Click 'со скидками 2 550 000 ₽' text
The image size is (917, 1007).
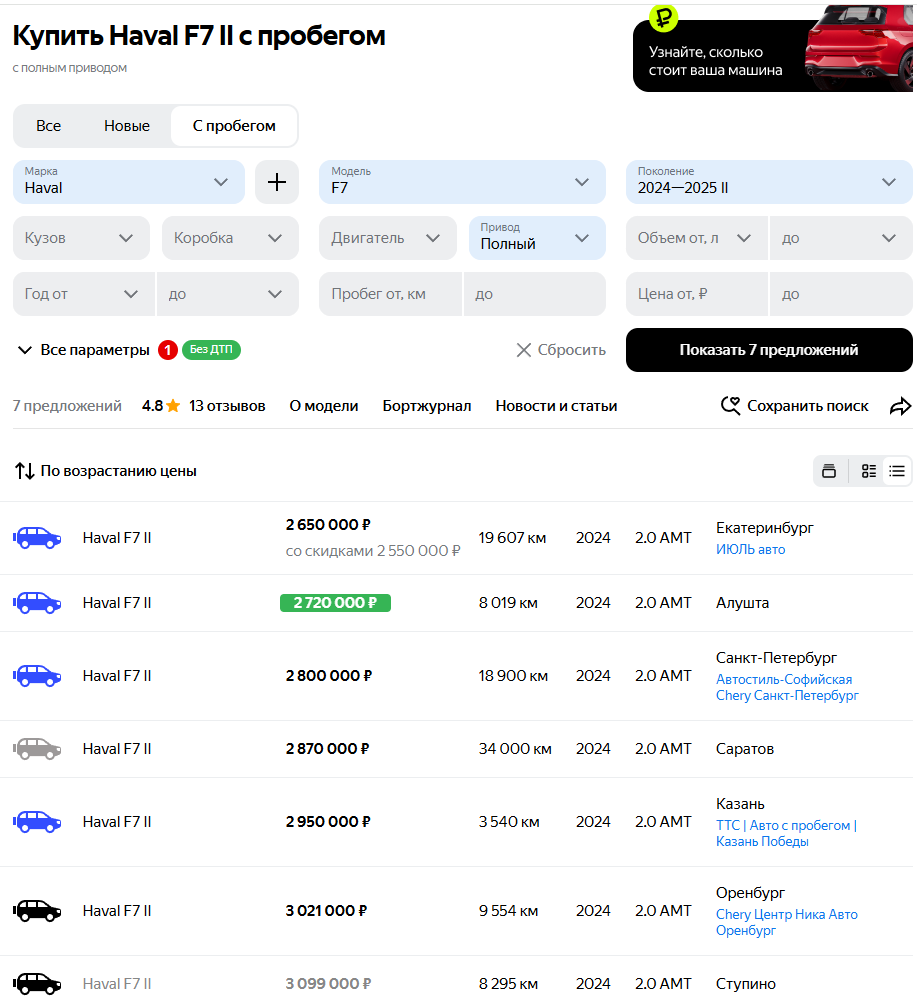[x=373, y=551]
